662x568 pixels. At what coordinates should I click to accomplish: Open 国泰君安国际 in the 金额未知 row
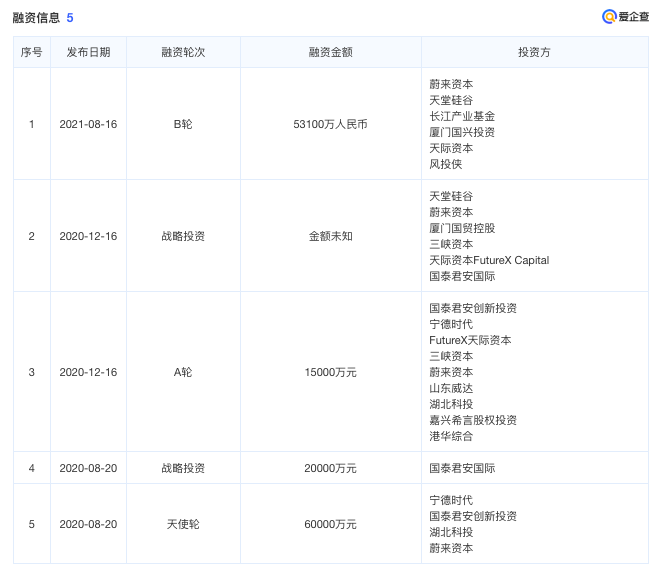click(x=462, y=276)
